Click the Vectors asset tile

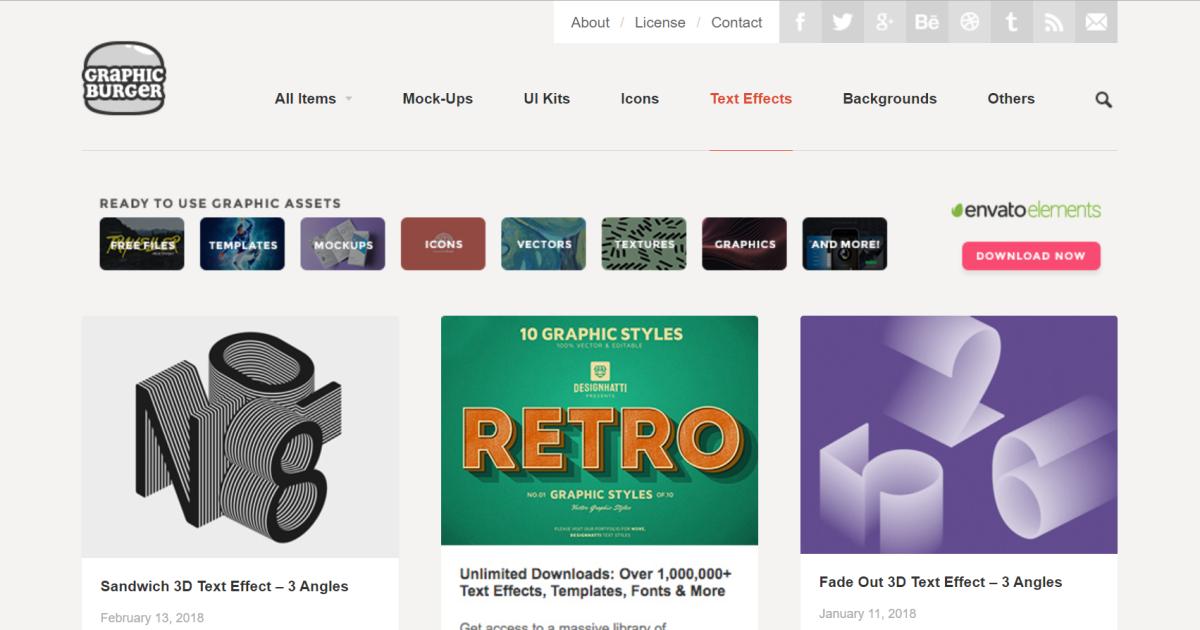[x=544, y=244]
